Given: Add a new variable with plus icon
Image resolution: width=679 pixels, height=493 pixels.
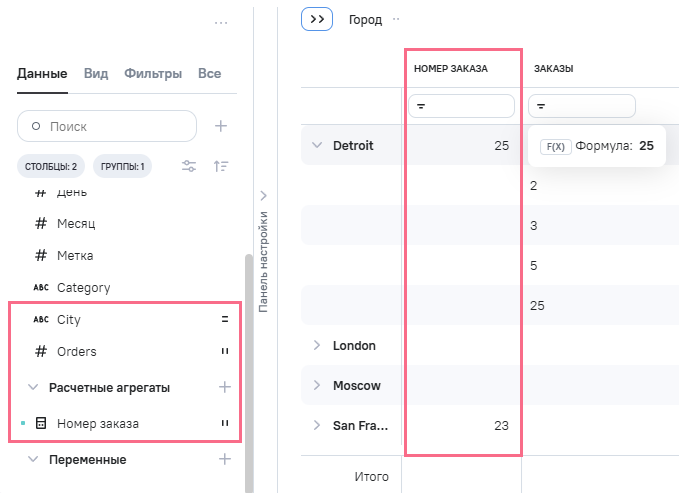Looking at the screenshot, I should (x=225, y=459).
